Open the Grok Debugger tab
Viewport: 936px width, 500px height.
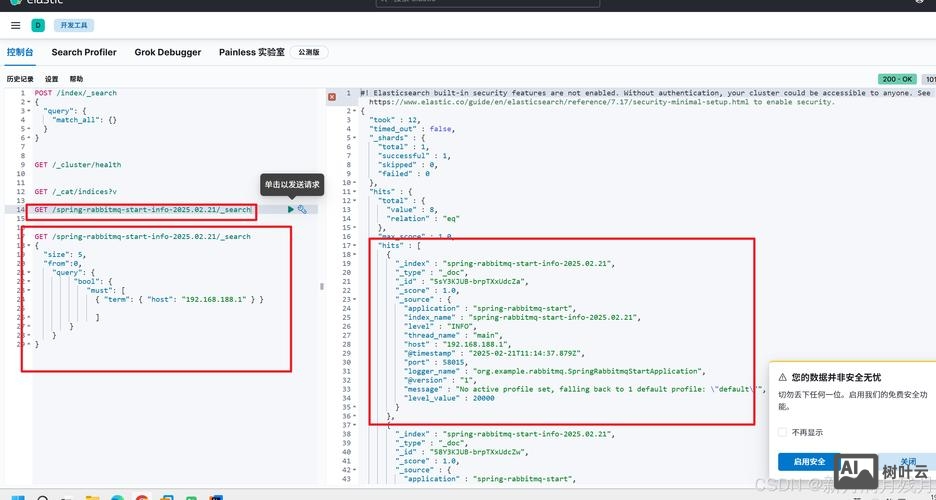tap(168, 52)
